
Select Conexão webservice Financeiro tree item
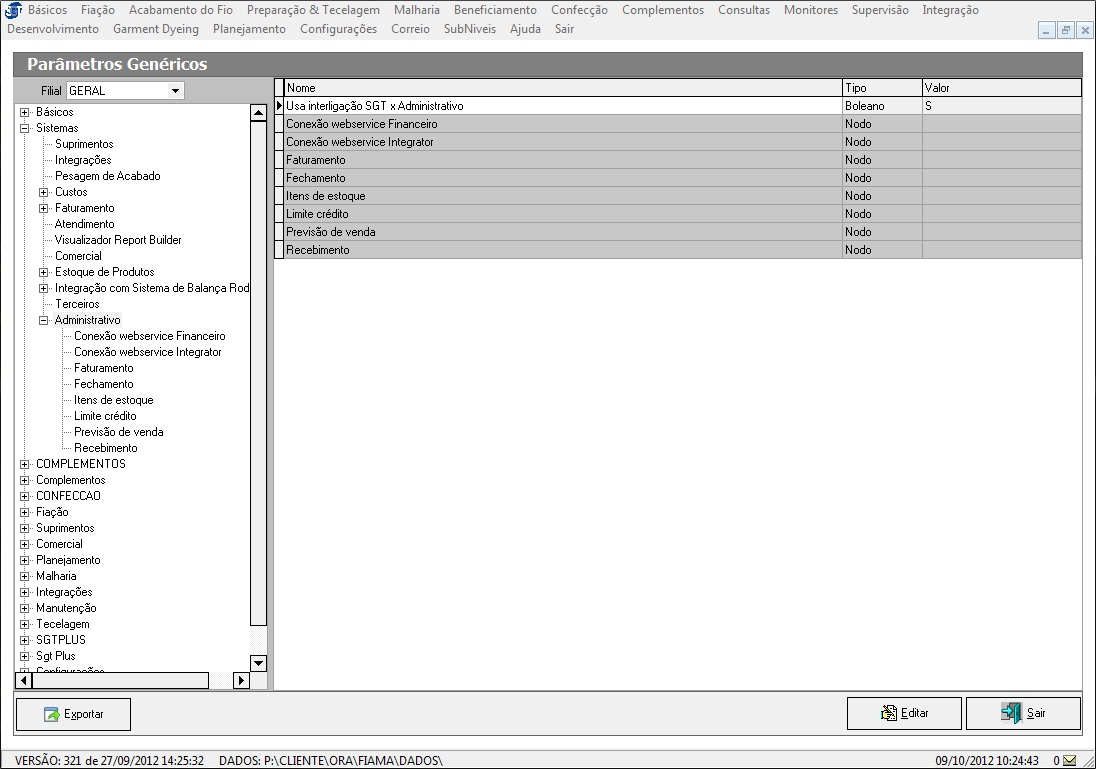click(149, 336)
